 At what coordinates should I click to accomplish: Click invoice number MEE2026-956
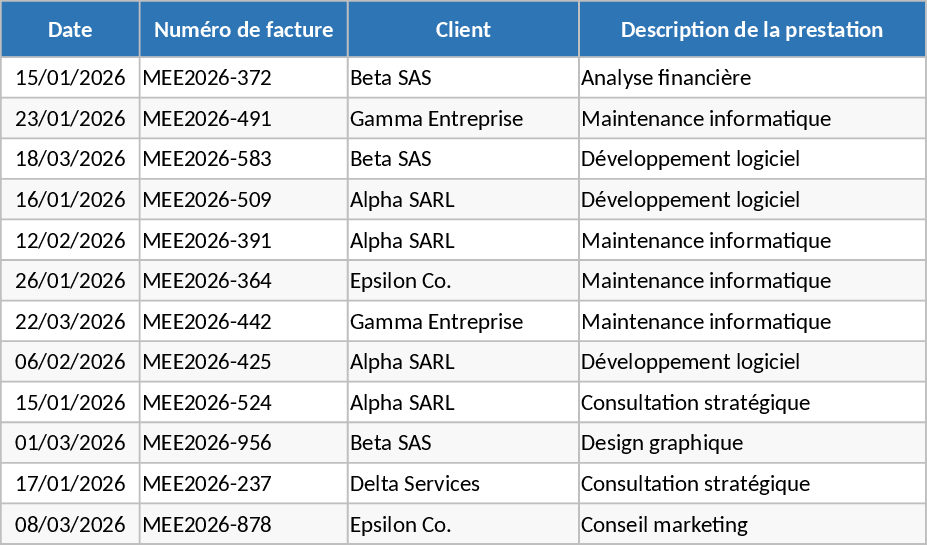pyautogui.click(x=207, y=443)
